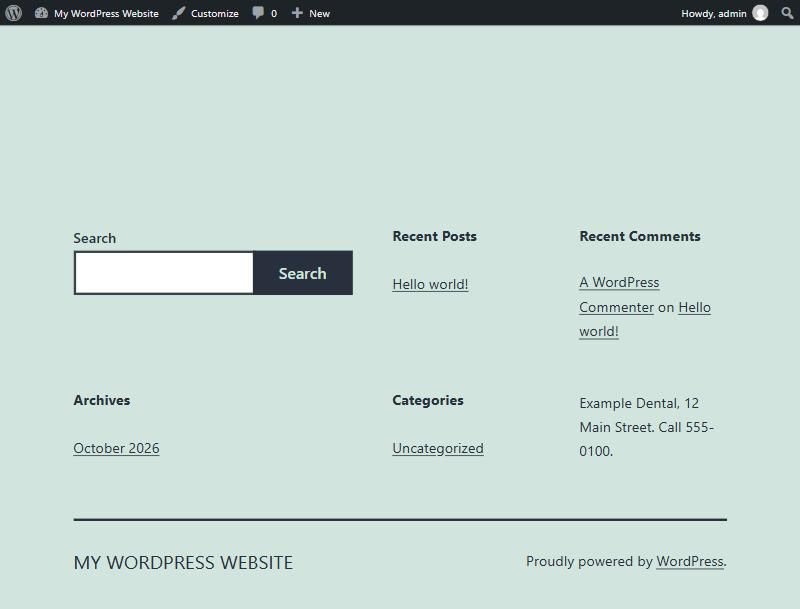Open A WordPress Commenter author link

pos(619,295)
